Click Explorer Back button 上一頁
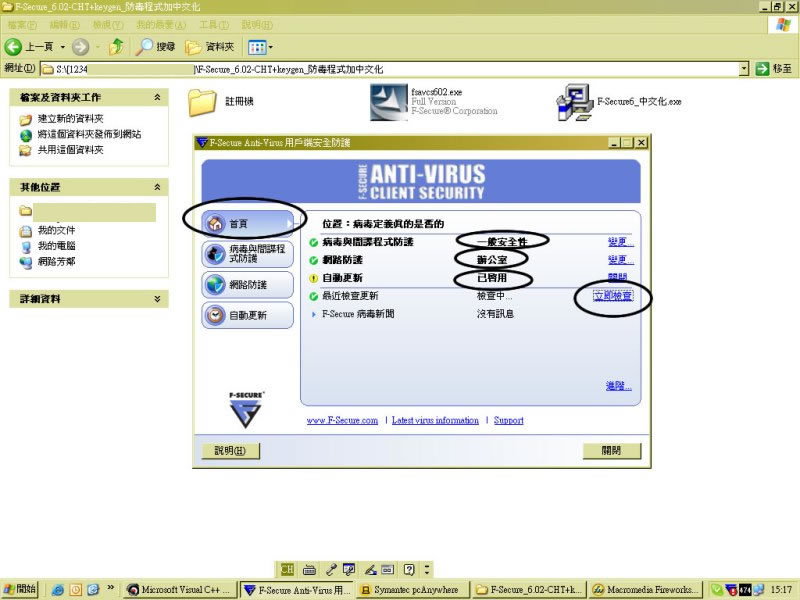800x600 pixels. 29,47
